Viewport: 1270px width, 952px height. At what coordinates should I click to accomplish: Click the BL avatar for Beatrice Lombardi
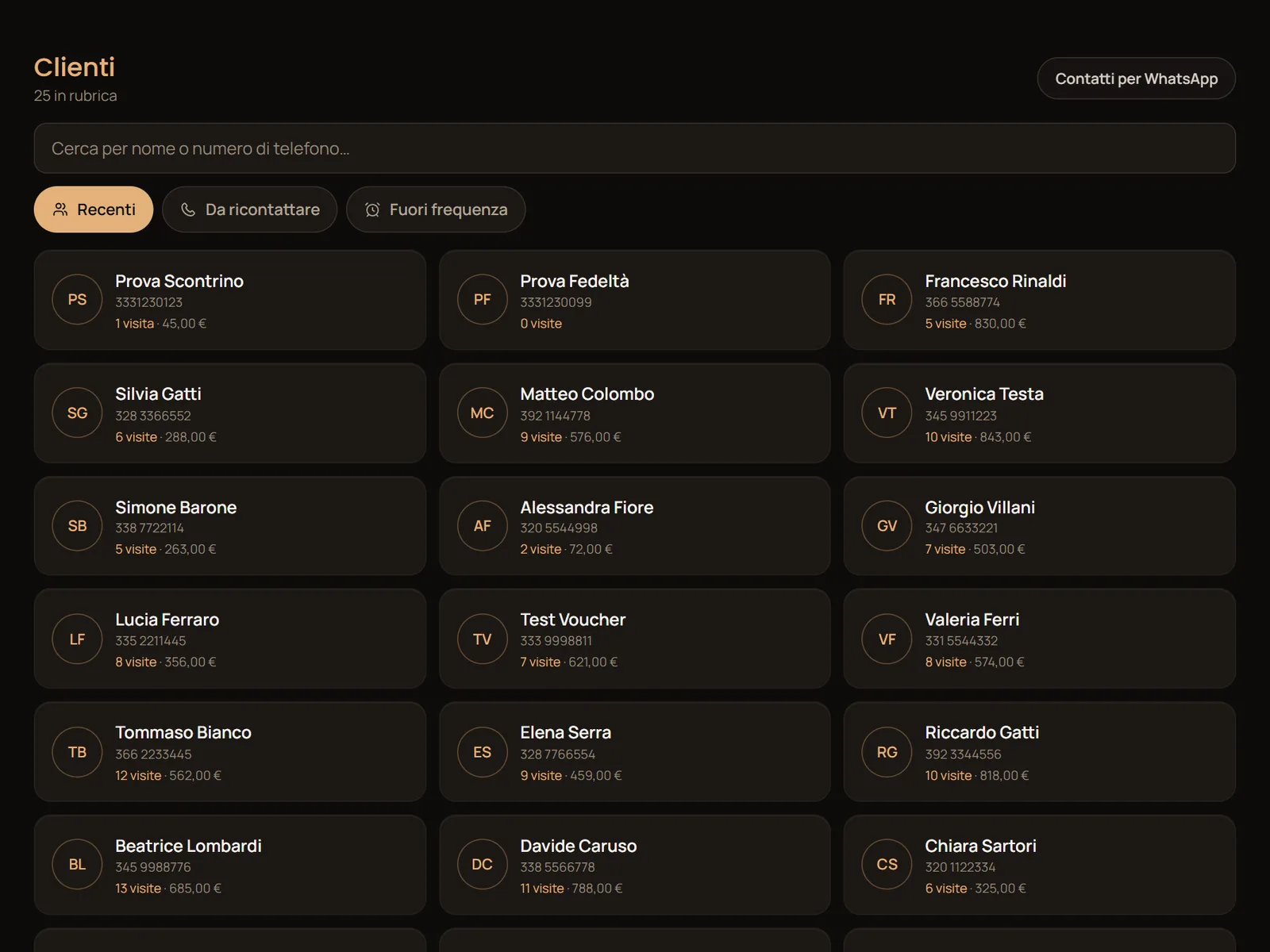click(77, 865)
